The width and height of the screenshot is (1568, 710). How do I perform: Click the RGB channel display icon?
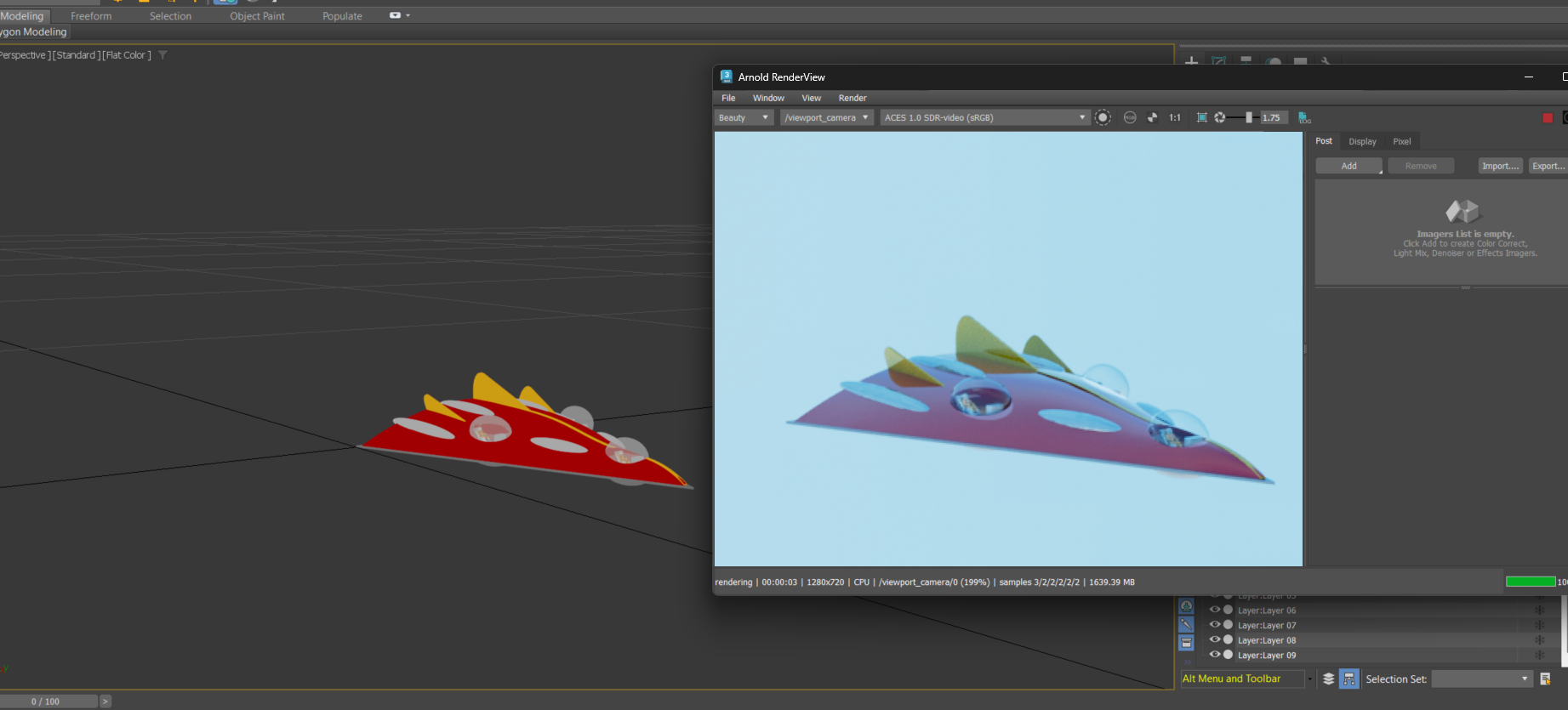[1130, 117]
